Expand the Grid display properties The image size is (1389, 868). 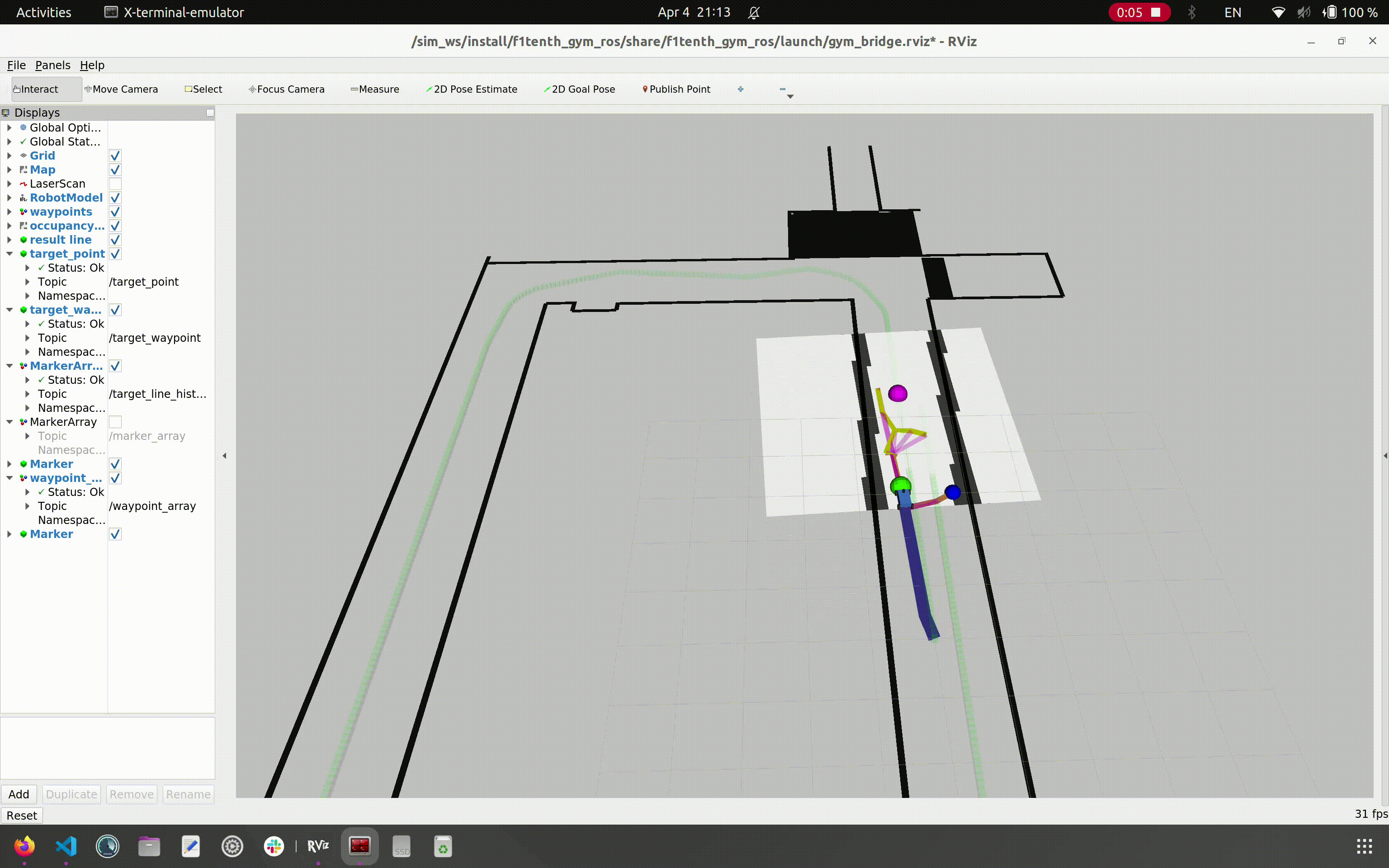click(9, 156)
